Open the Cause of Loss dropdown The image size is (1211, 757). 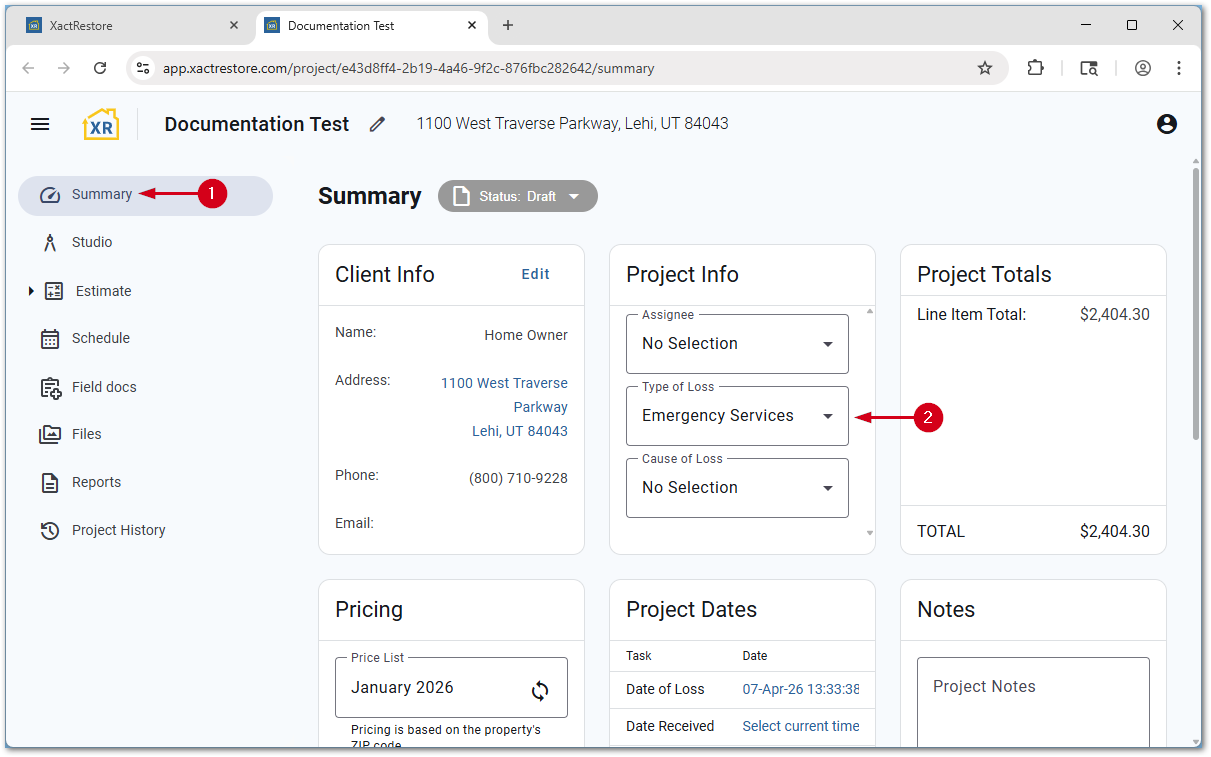737,488
